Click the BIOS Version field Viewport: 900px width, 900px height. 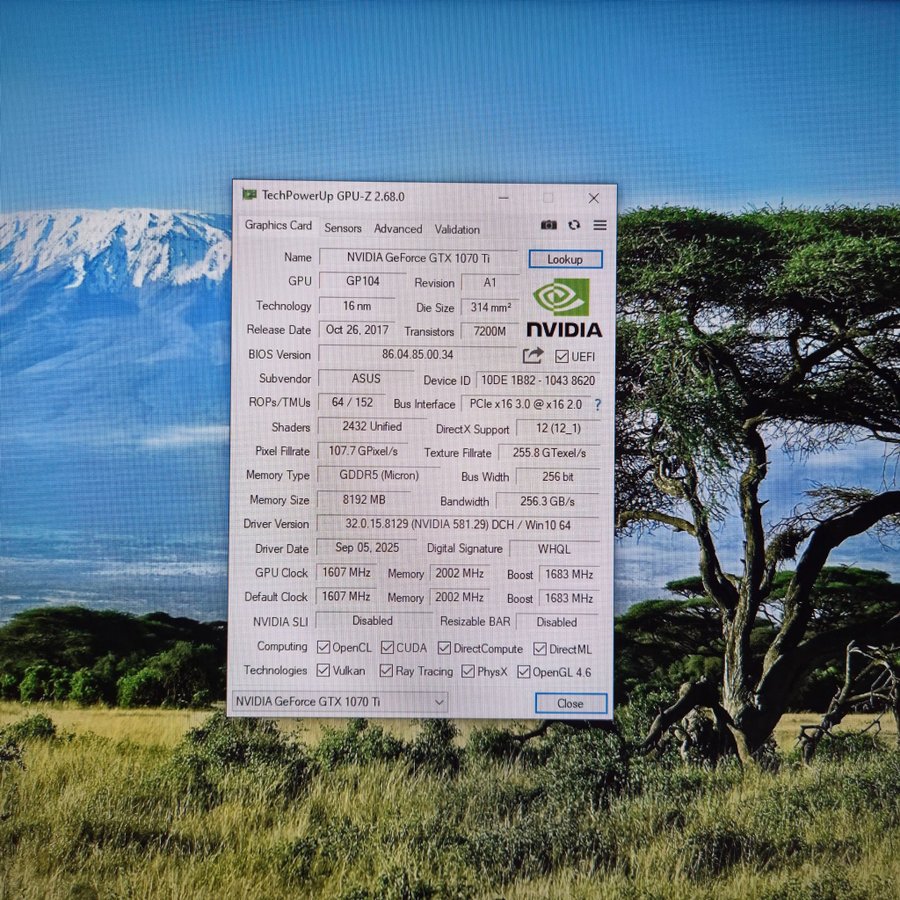417,354
